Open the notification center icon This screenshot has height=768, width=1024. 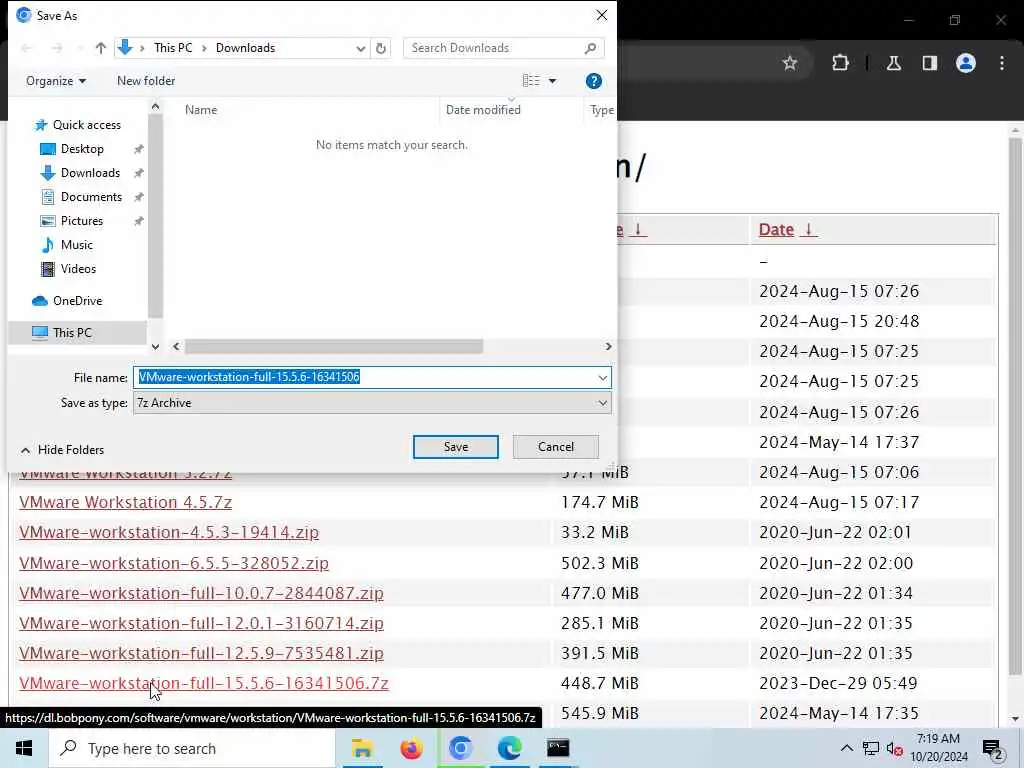pyautogui.click(x=992, y=749)
